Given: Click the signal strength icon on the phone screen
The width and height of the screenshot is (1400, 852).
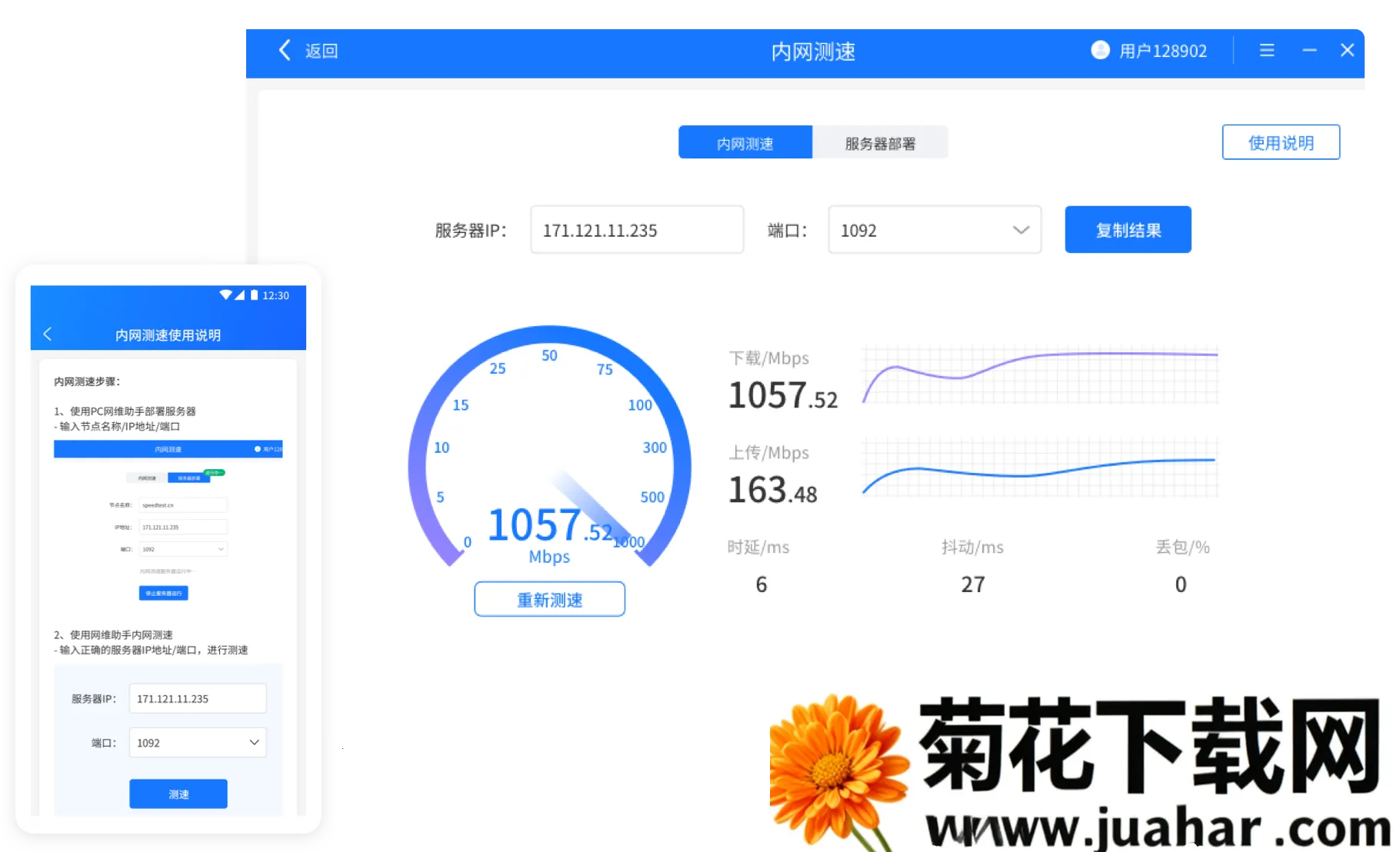Looking at the screenshot, I should click(x=240, y=295).
